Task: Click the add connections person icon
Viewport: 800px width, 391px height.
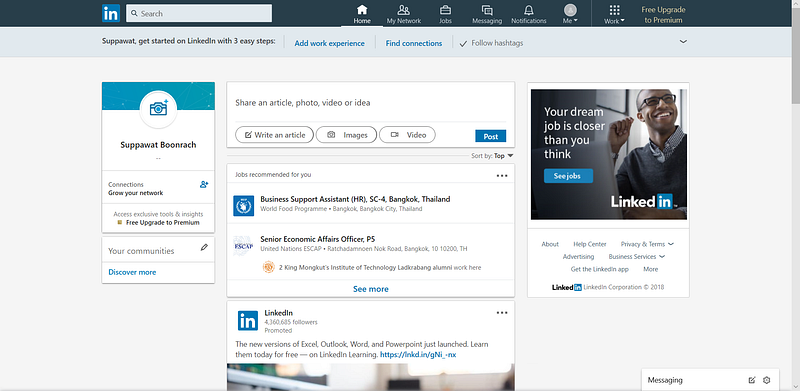Action: (x=204, y=184)
